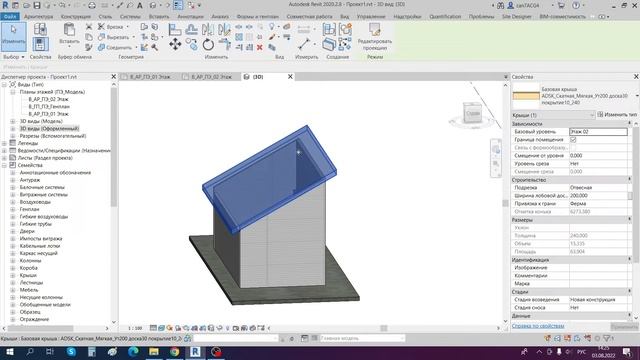Click Print in the quick access toolbar

point(92,5)
